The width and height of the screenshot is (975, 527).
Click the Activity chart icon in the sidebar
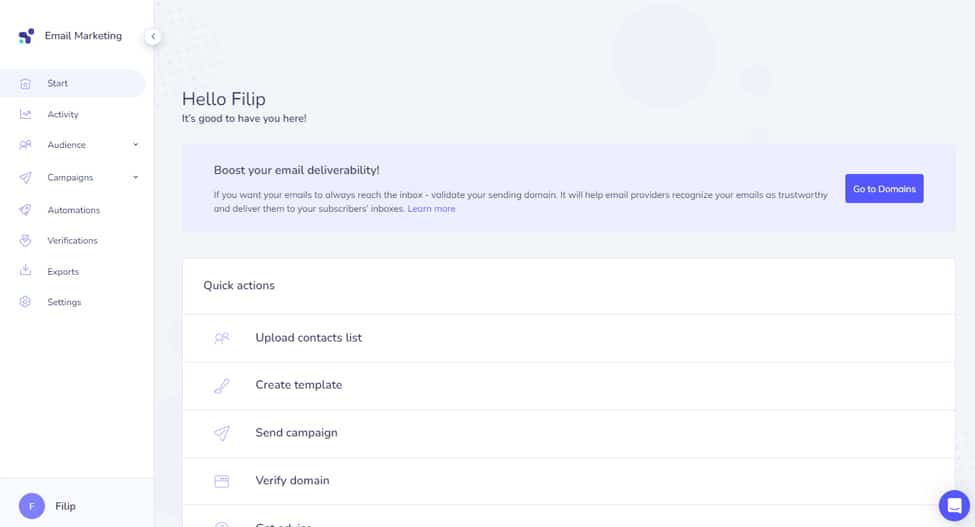pos(25,114)
